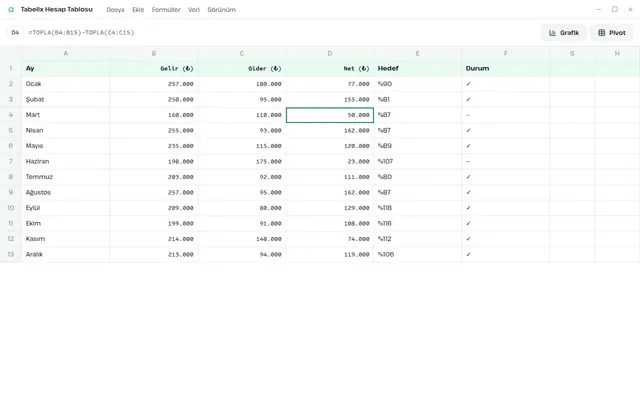
Task: Select the Temmuz cell
Action: [66, 177]
